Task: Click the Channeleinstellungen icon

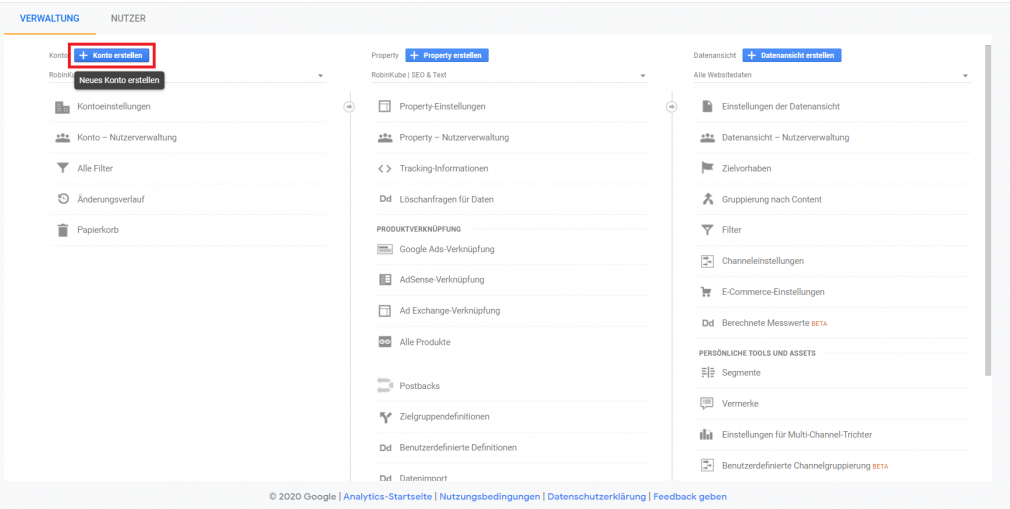Action: pos(707,261)
